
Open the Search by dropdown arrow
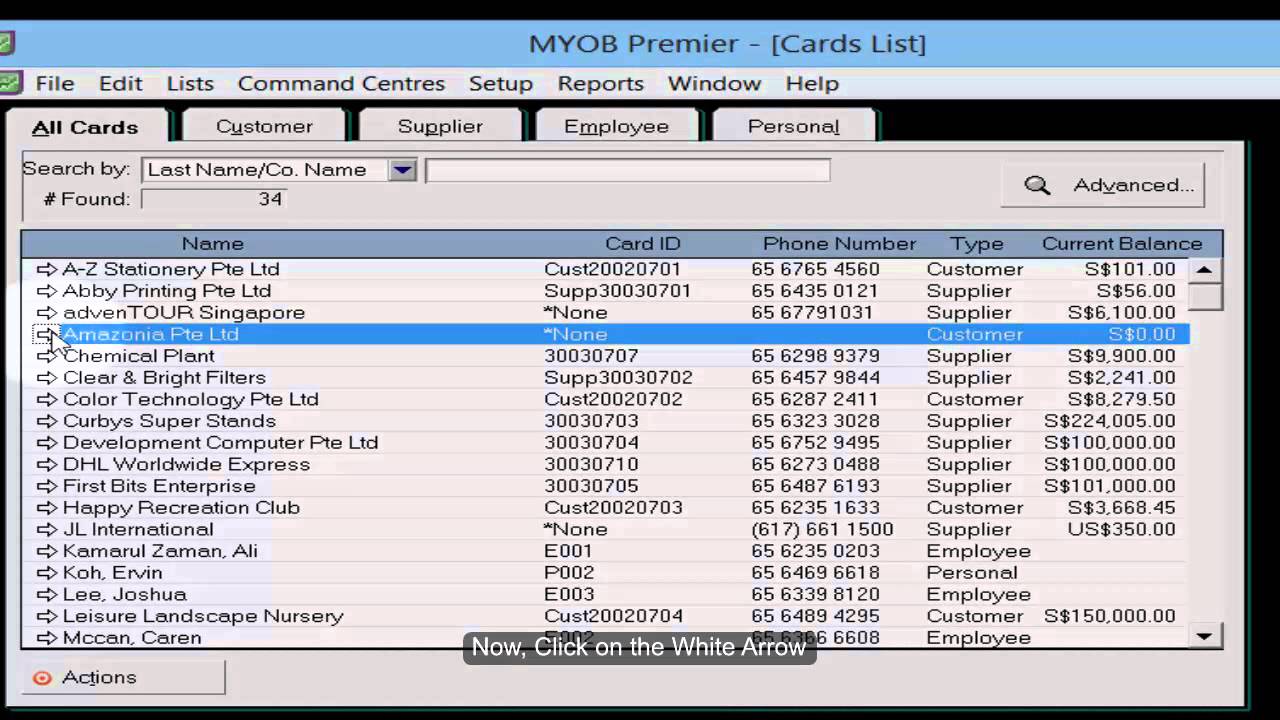point(402,170)
